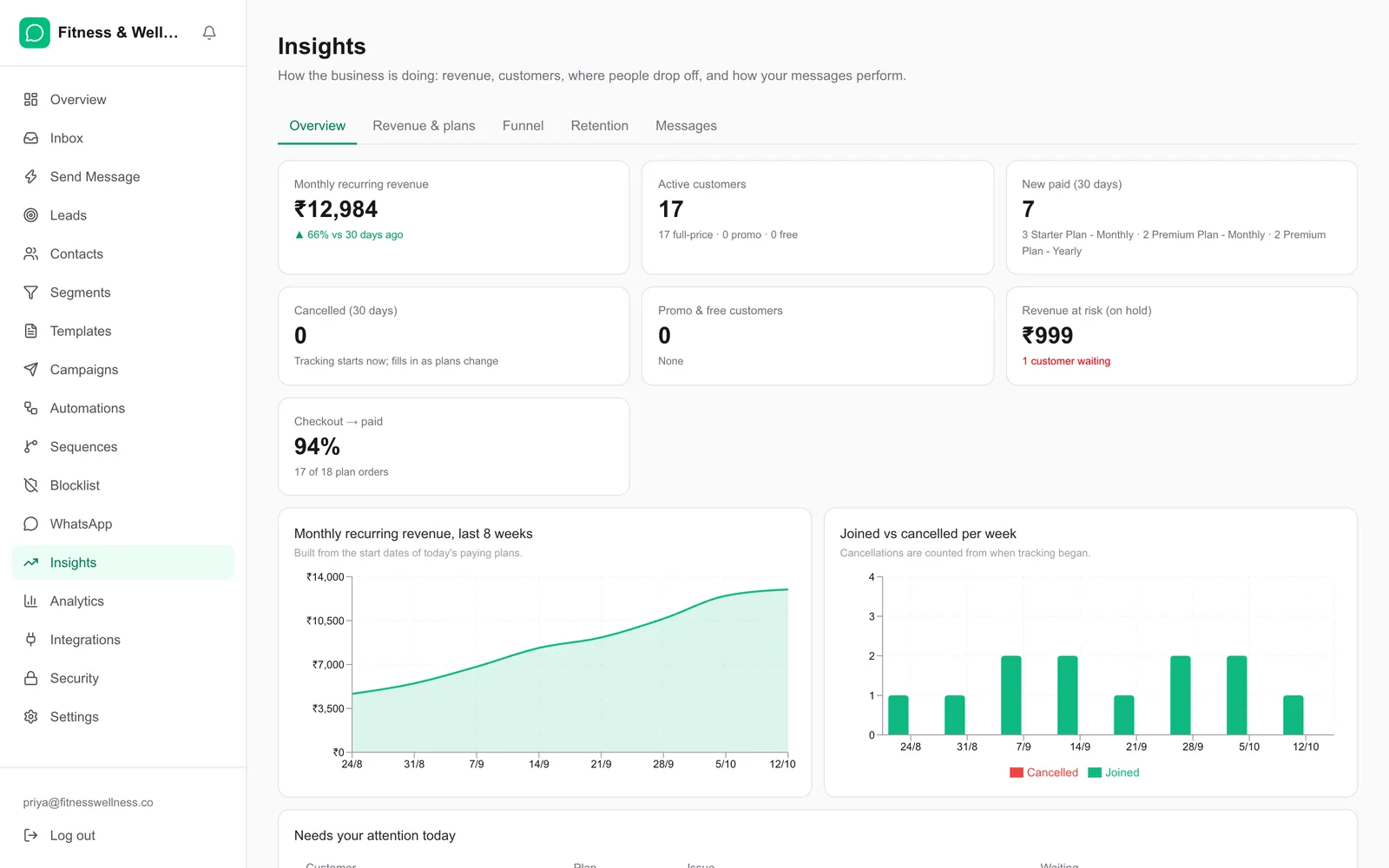Image resolution: width=1389 pixels, height=868 pixels.
Task: Click the '1 customer waiting' red text
Action: pyautogui.click(x=1066, y=361)
